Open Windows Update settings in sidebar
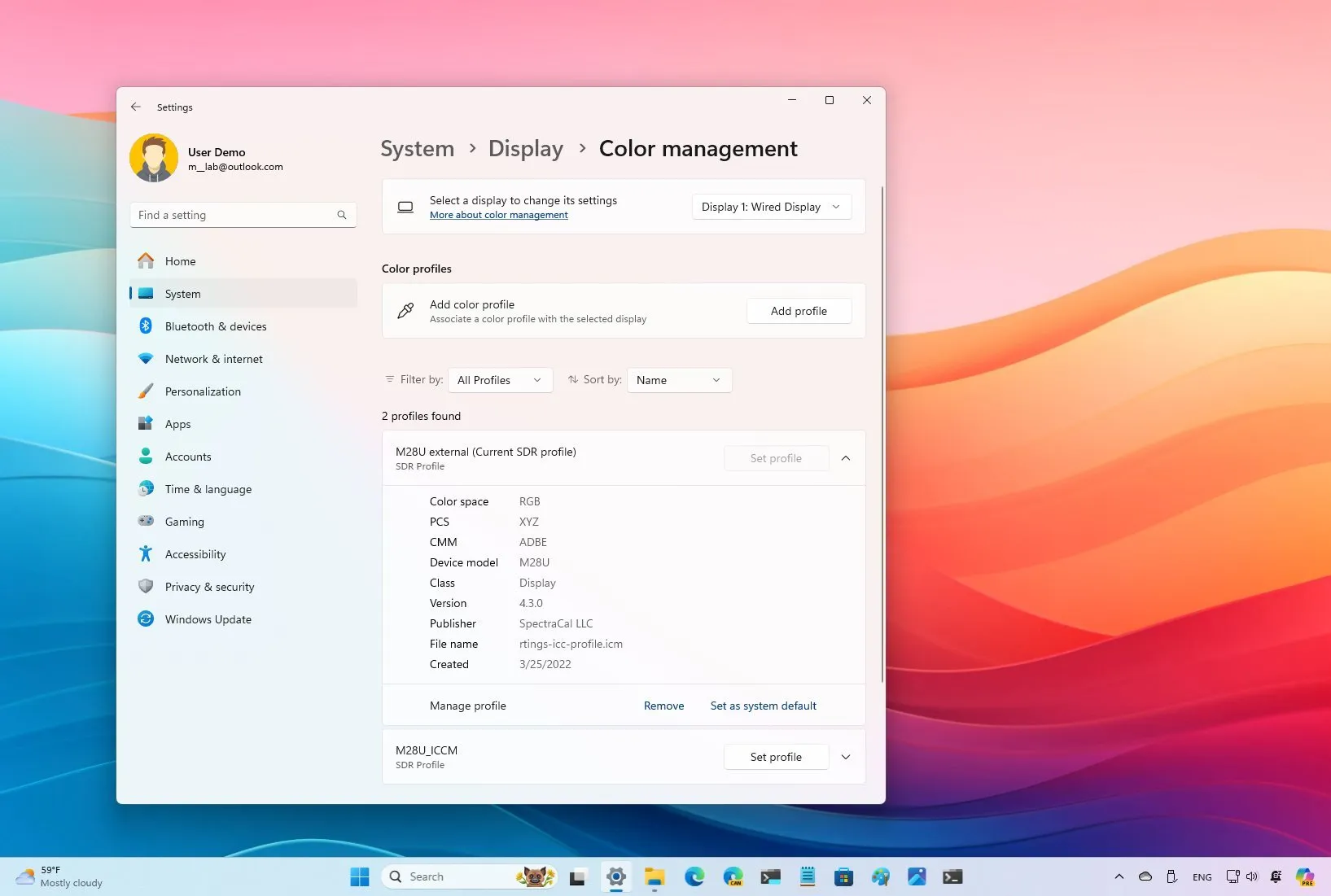The width and height of the screenshot is (1331, 896). tap(208, 618)
